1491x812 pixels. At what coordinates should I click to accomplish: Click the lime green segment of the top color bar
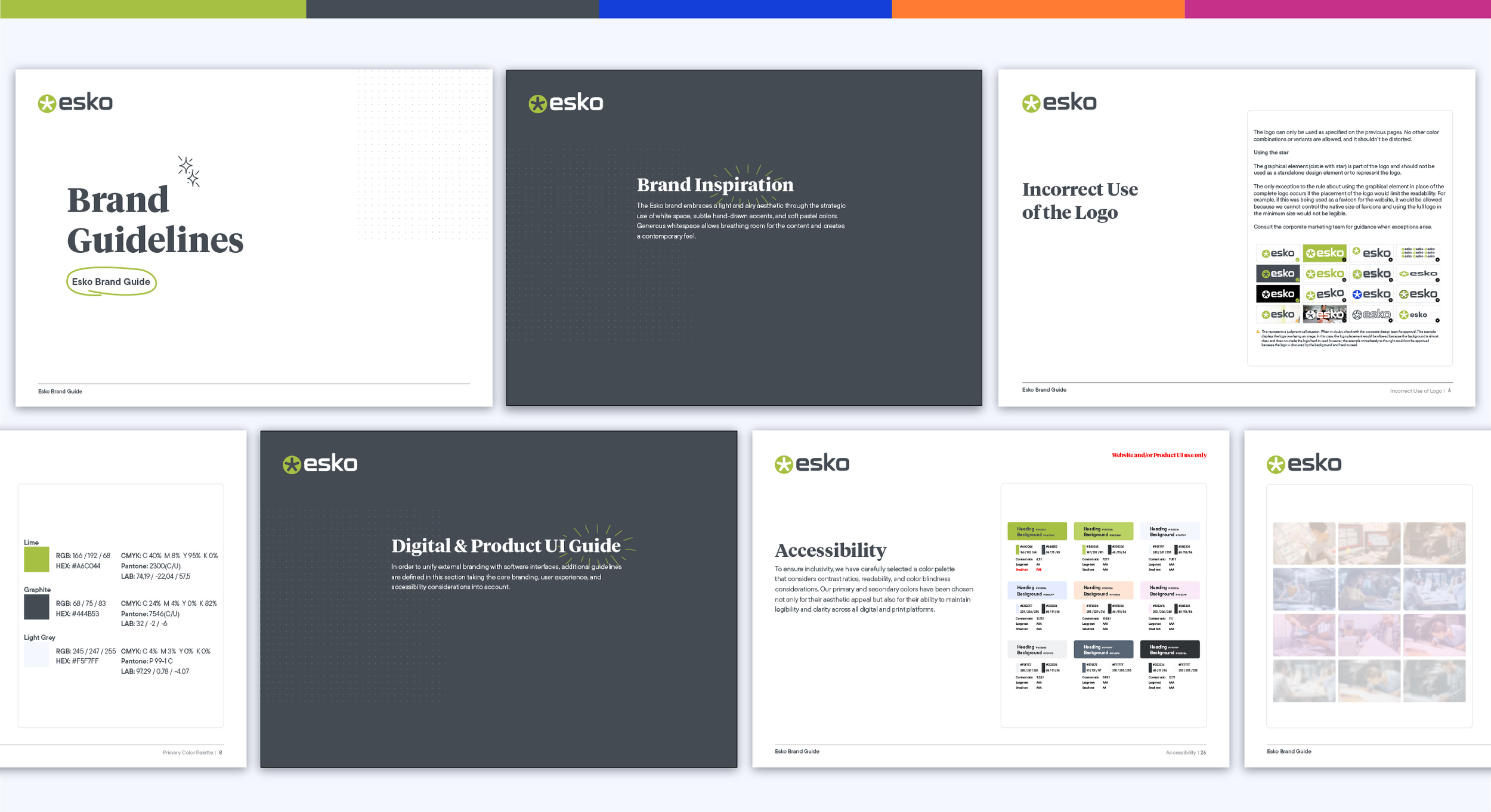pyautogui.click(x=153, y=9)
